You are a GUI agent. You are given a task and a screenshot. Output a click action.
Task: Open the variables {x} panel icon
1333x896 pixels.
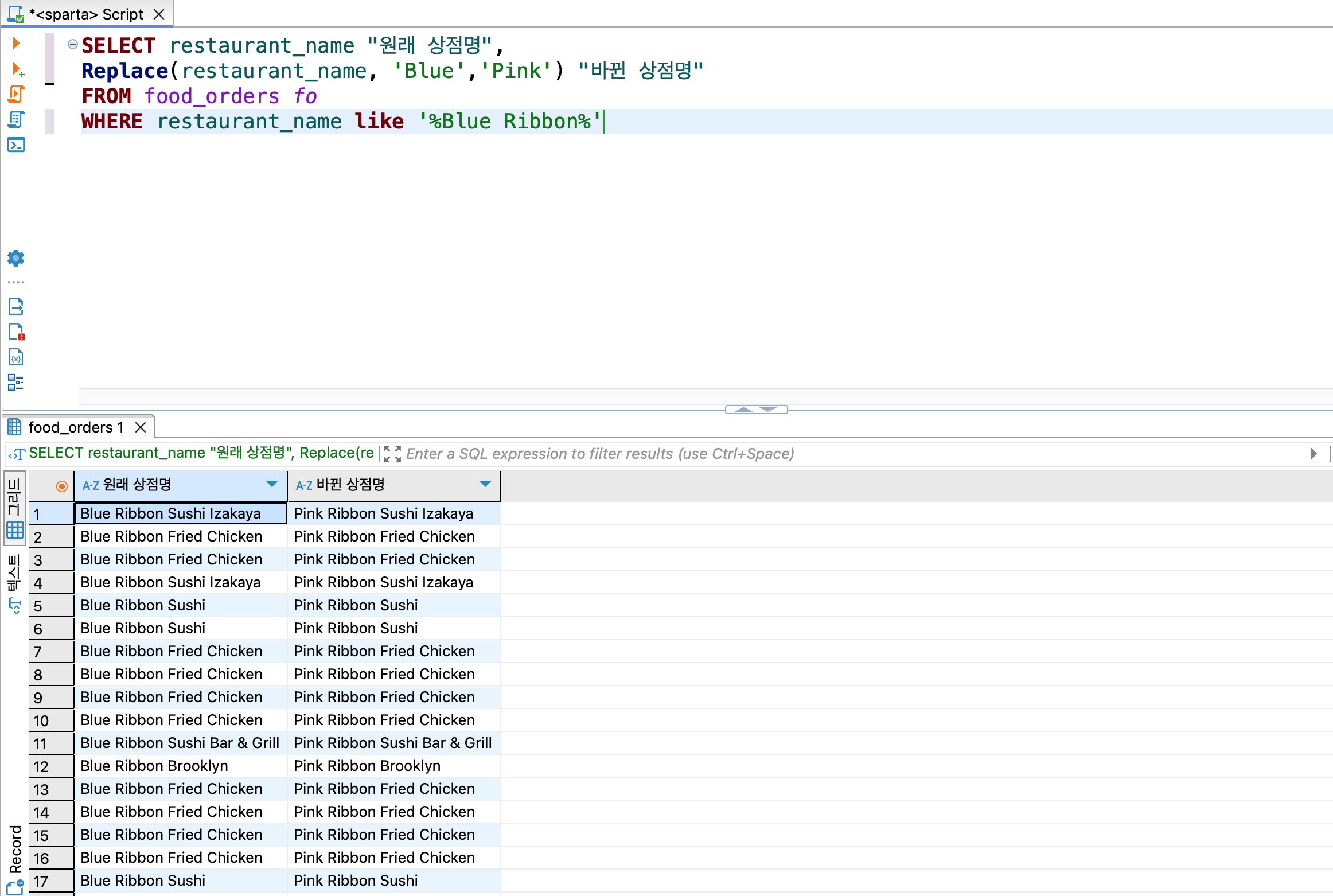coord(16,357)
